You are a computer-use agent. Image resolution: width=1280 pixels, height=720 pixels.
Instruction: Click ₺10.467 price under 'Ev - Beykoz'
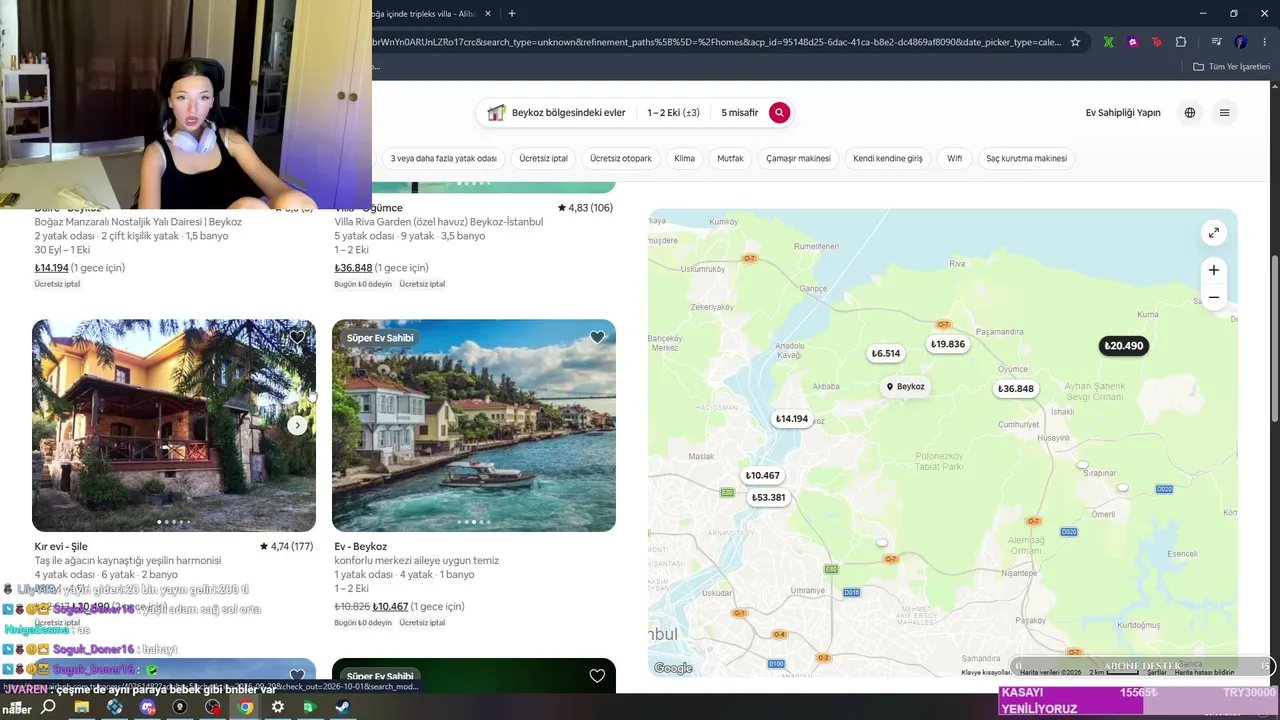point(390,607)
